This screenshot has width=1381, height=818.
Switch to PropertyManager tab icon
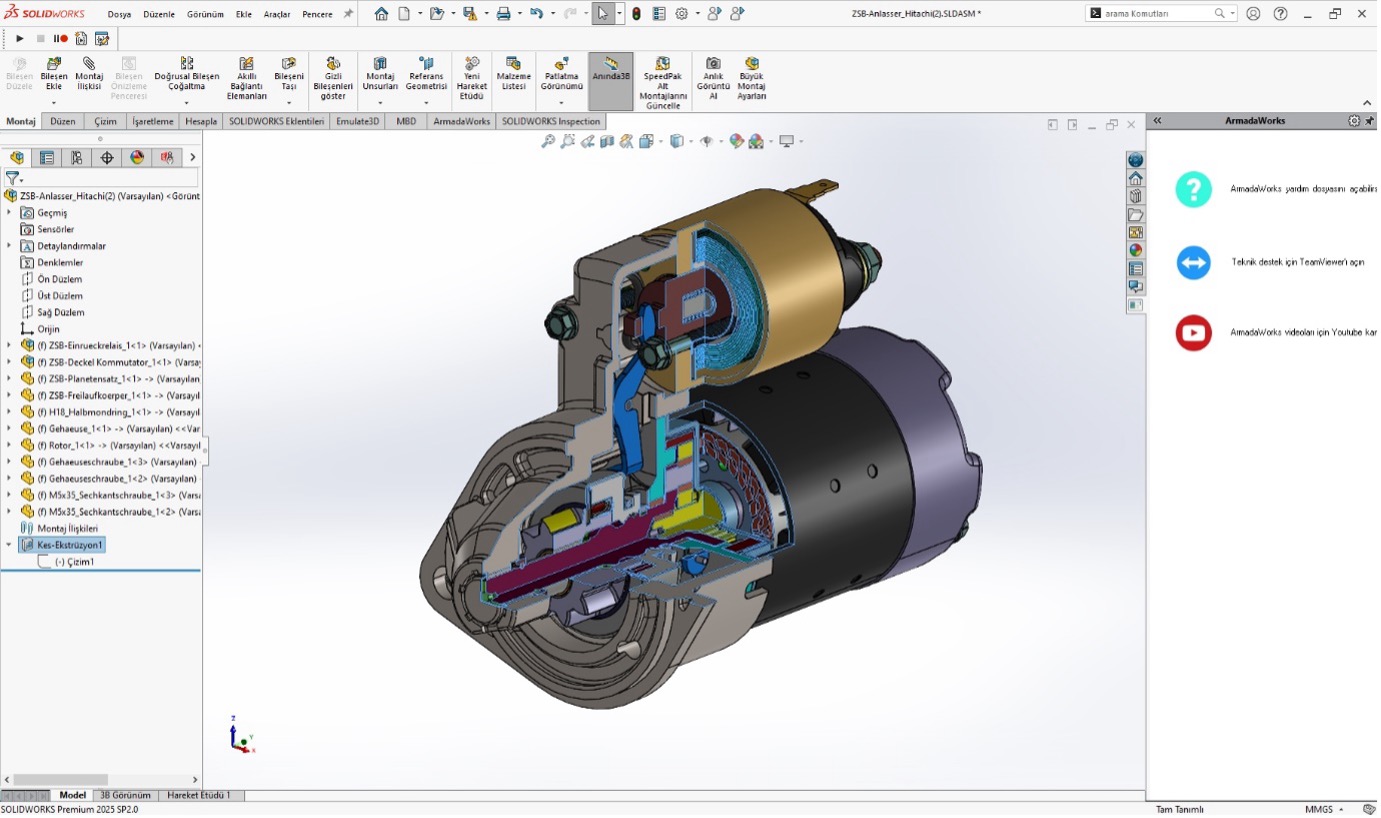[x=47, y=158]
